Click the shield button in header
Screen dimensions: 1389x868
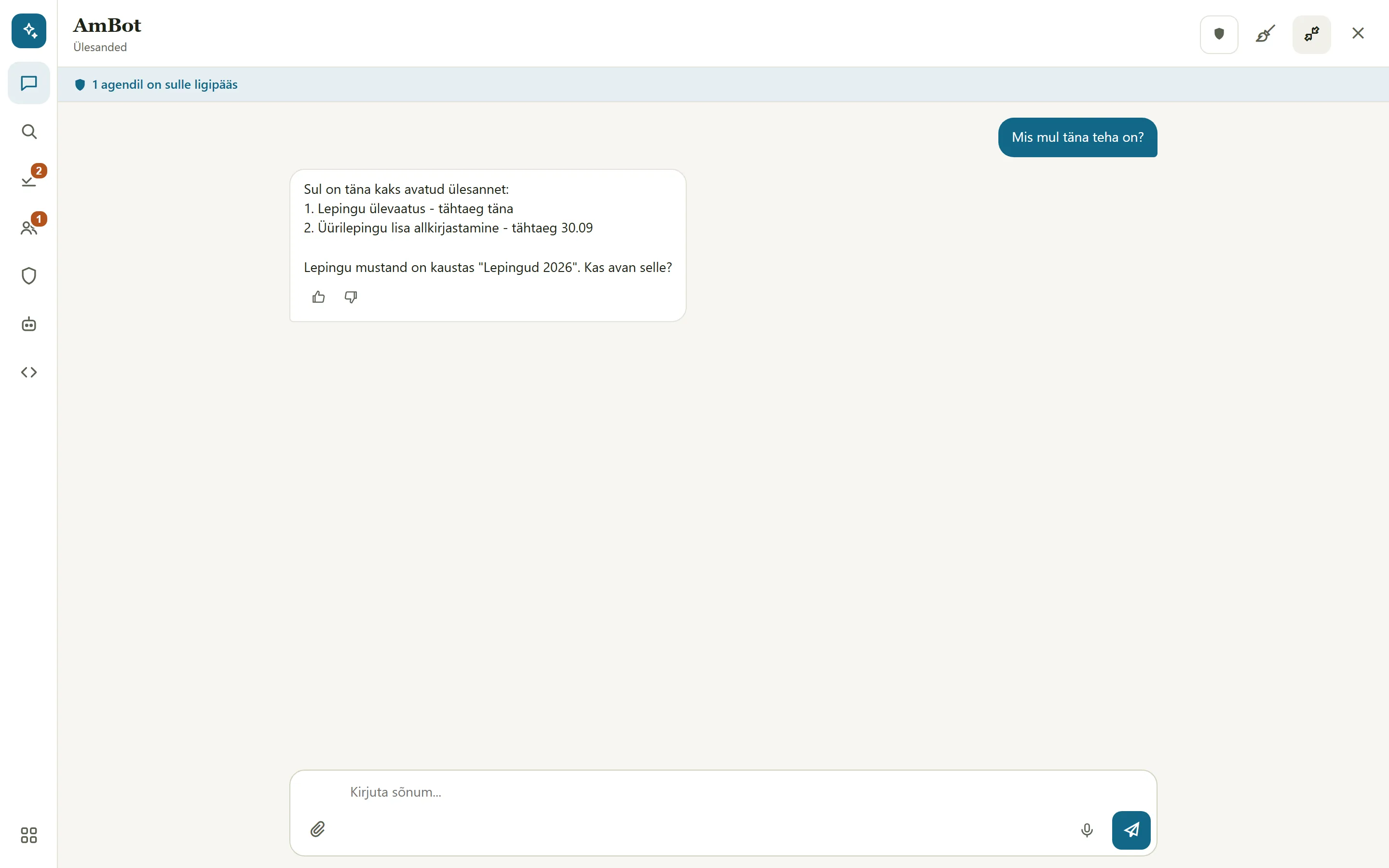[x=1219, y=34]
